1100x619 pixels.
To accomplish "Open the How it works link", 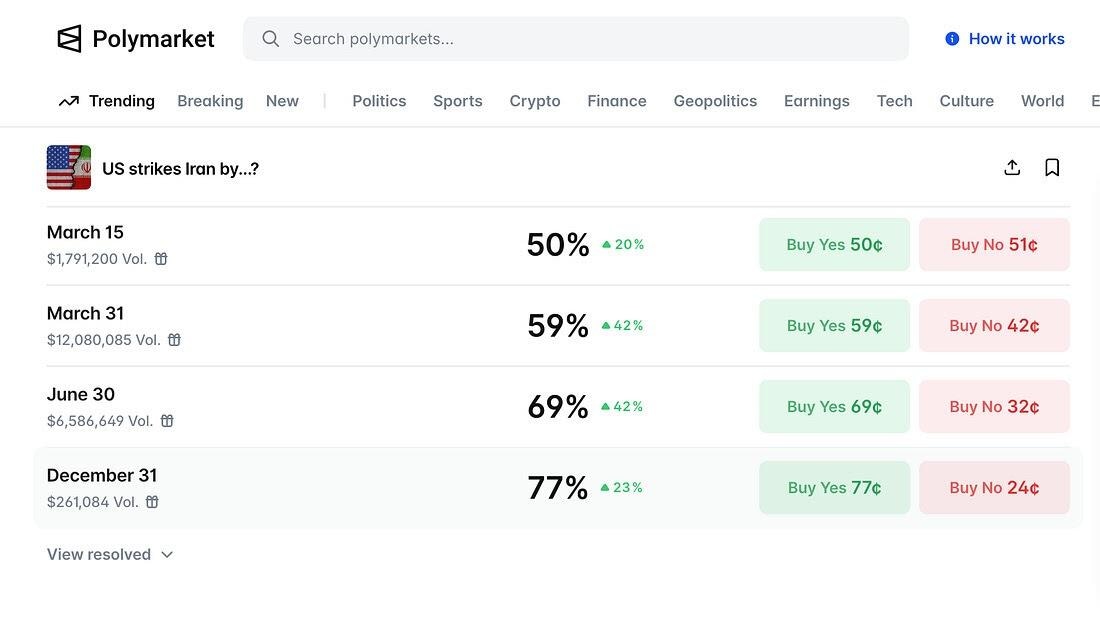I will [x=1005, y=39].
